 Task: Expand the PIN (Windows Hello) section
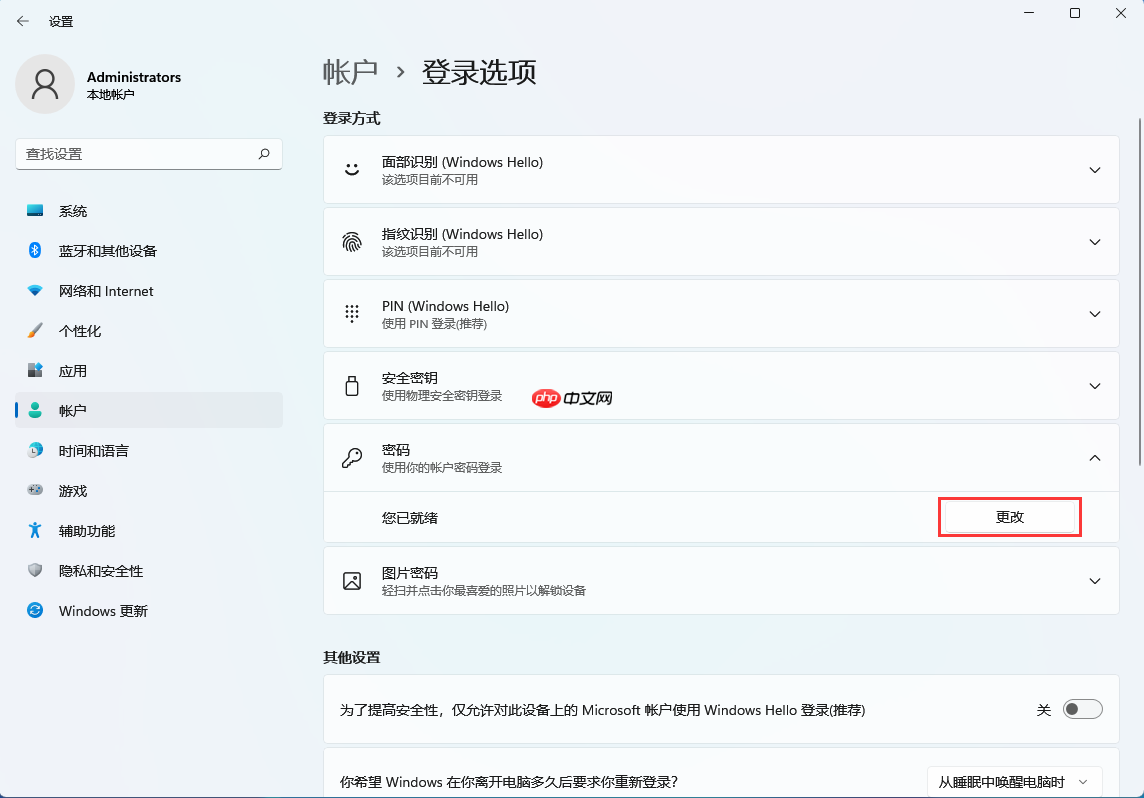click(1094, 313)
